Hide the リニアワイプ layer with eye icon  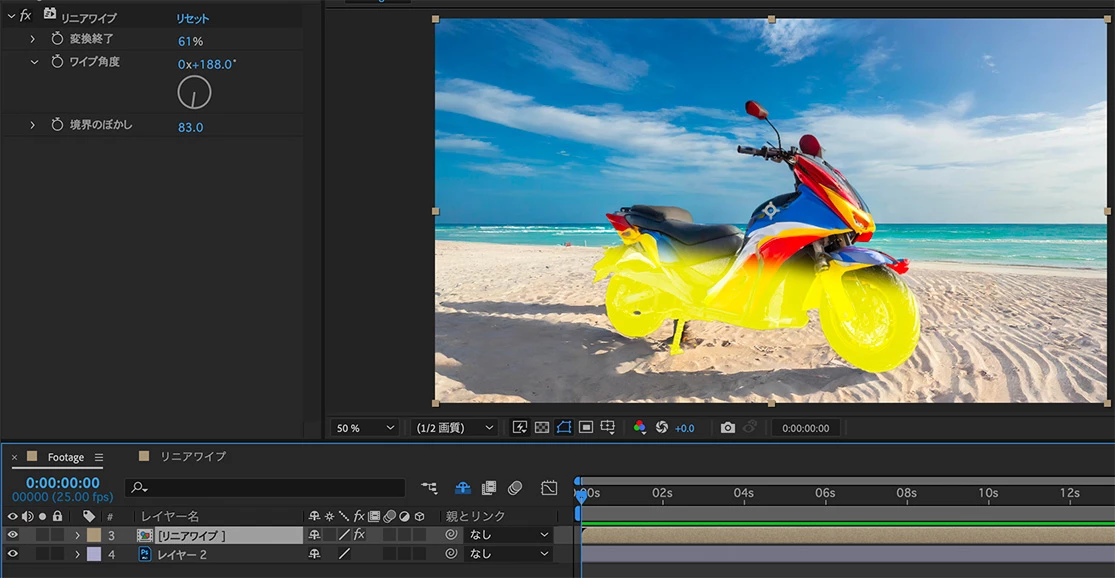click(13, 535)
